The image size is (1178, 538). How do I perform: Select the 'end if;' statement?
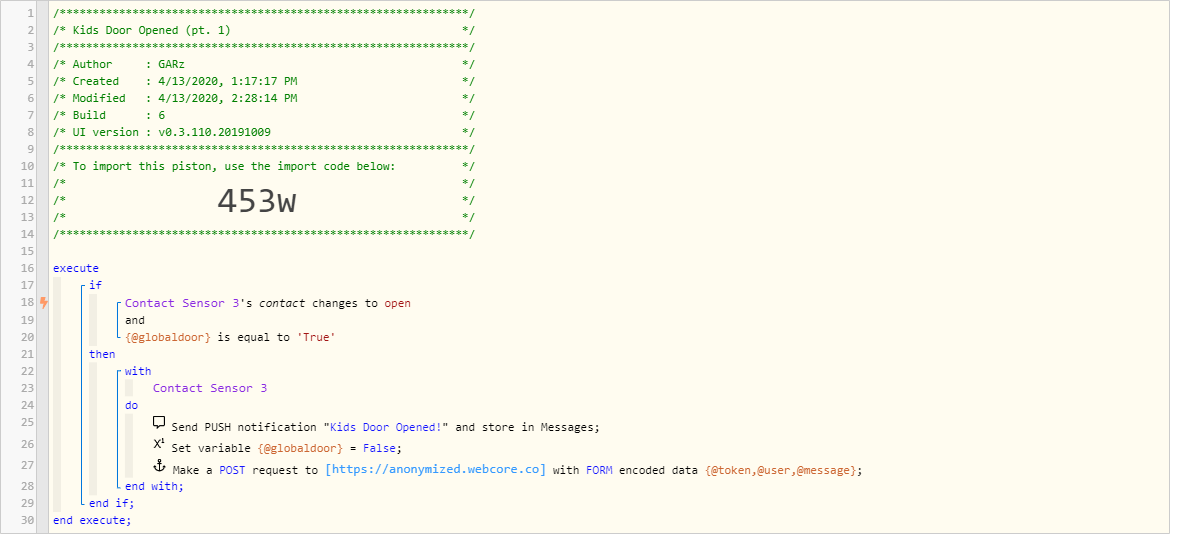click(x=111, y=503)
